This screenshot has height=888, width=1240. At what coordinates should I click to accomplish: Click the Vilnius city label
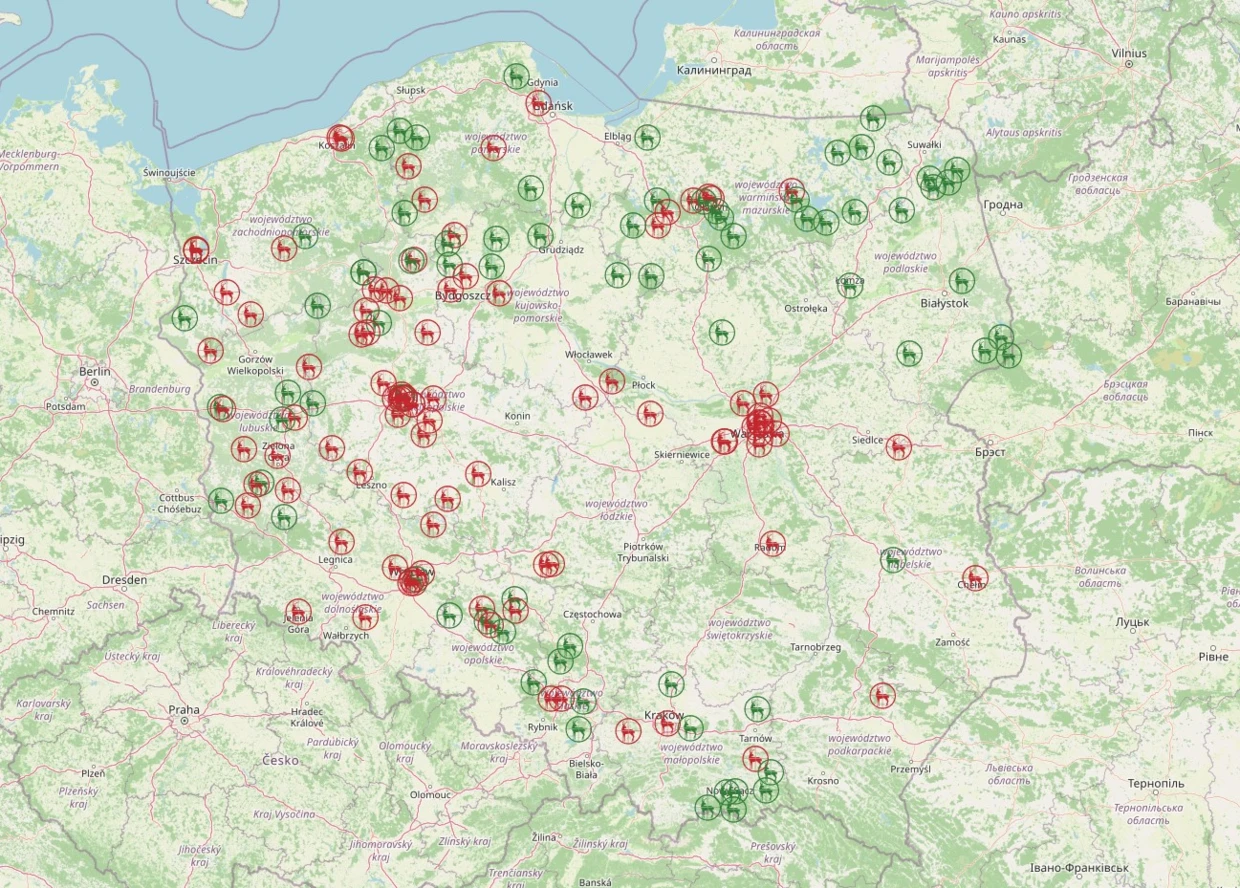1128,52
